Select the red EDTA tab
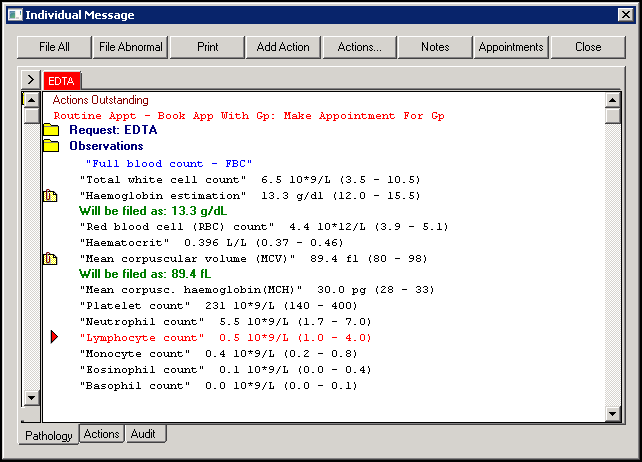Viewport: 642px width, 462px height. click(61, 80)
